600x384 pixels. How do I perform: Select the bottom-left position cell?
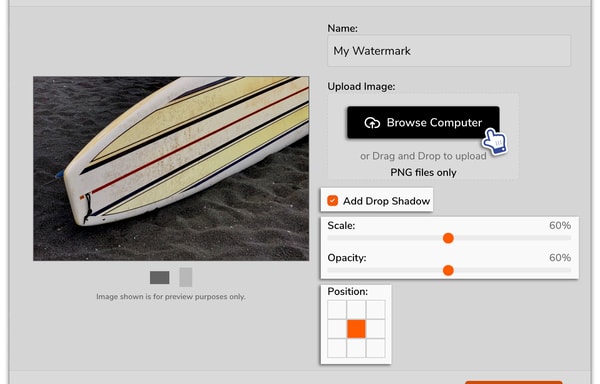pyautogui.click(x=337, y=348)
